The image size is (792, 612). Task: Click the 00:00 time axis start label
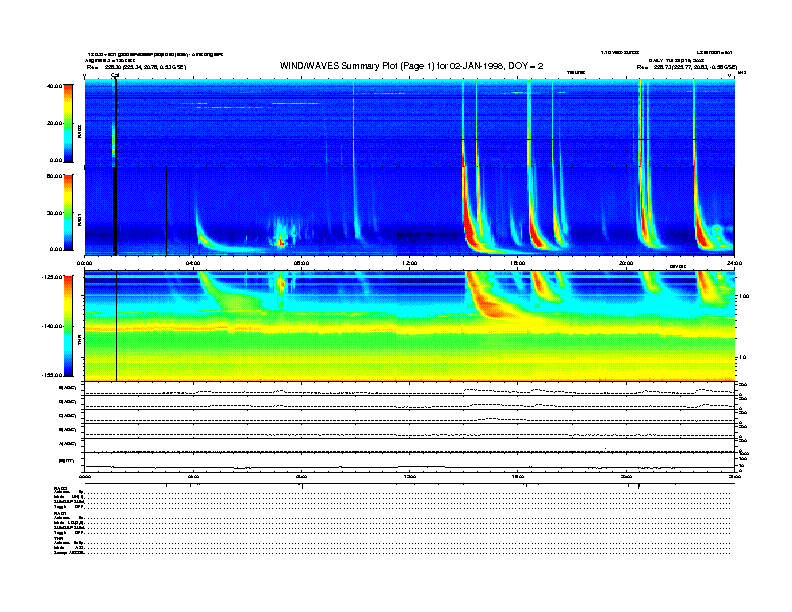pyautogui.click(x=85, y=262)
